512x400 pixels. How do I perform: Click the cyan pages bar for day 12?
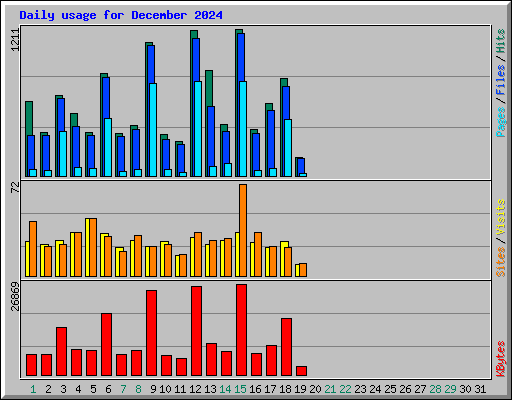click(x=198, y=129)
